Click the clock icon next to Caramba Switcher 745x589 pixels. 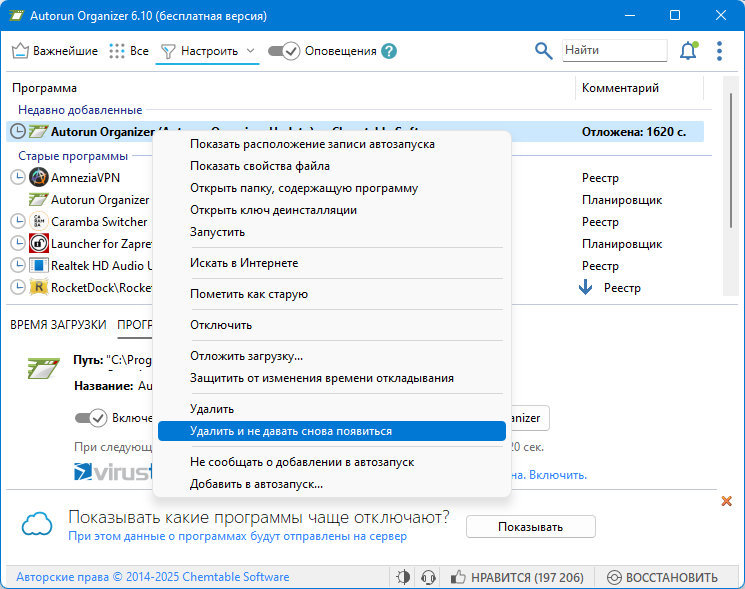pyautogui.click(x=18, y=221)
